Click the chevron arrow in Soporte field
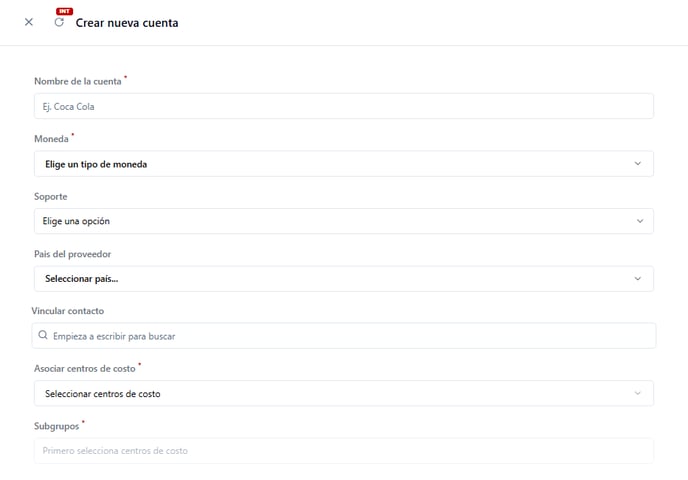 click(x=638, y=221)
